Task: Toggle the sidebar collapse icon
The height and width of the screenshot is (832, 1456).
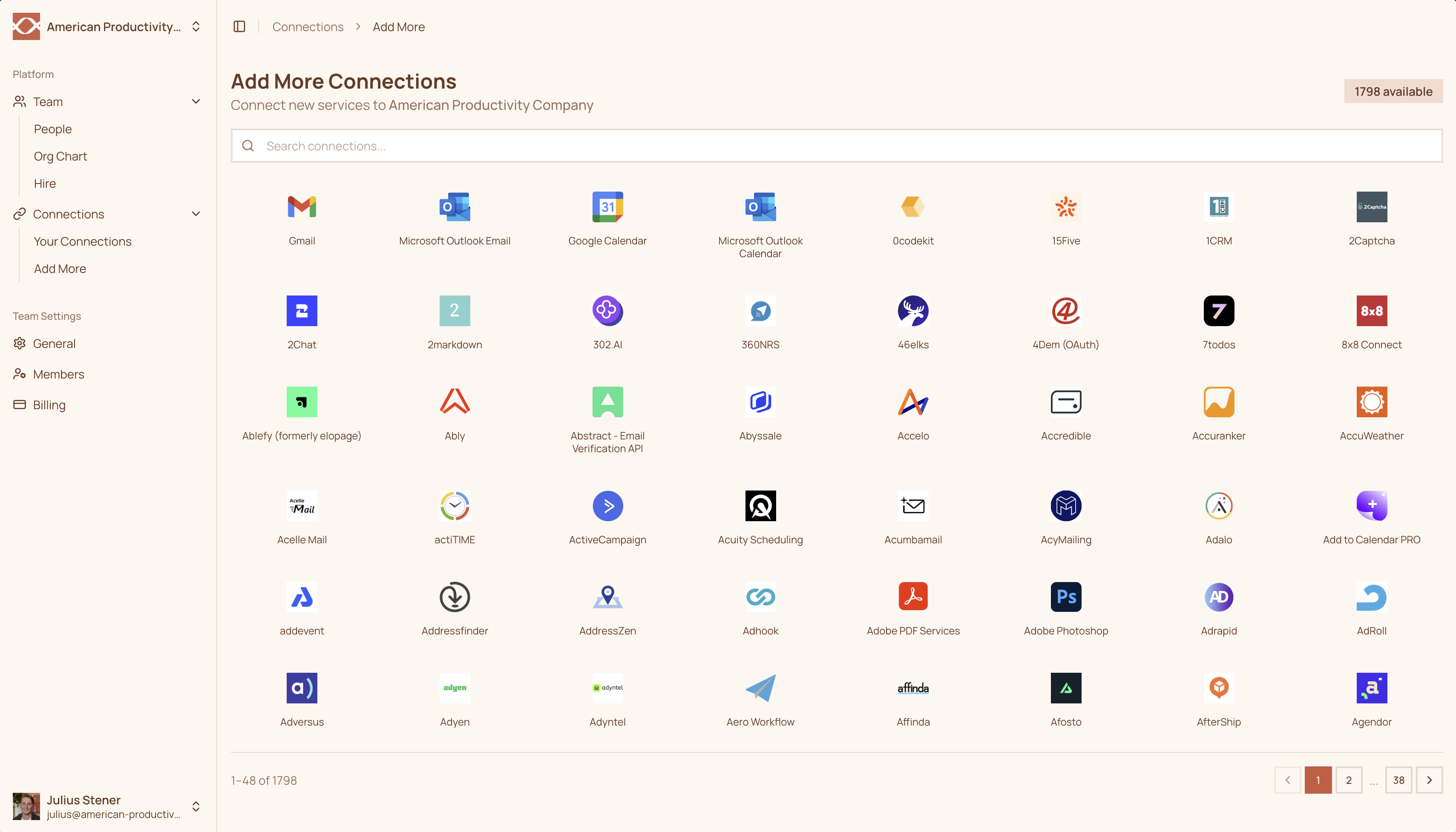Action: click(x=239, y=26)
